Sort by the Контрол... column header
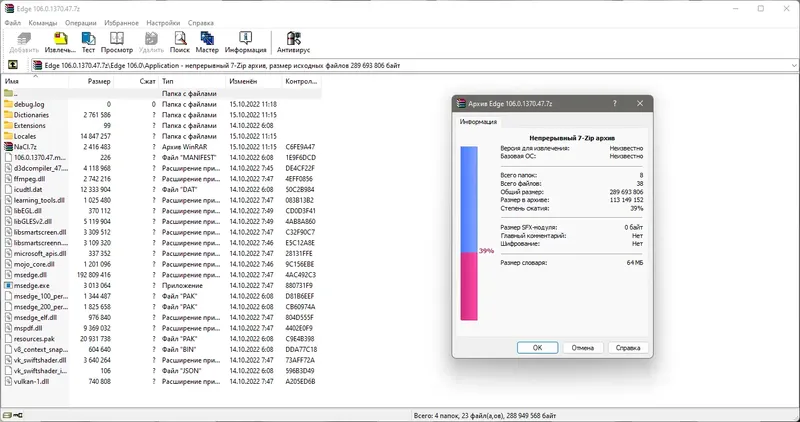Viewport: 800px width, 422px height. 302,81
